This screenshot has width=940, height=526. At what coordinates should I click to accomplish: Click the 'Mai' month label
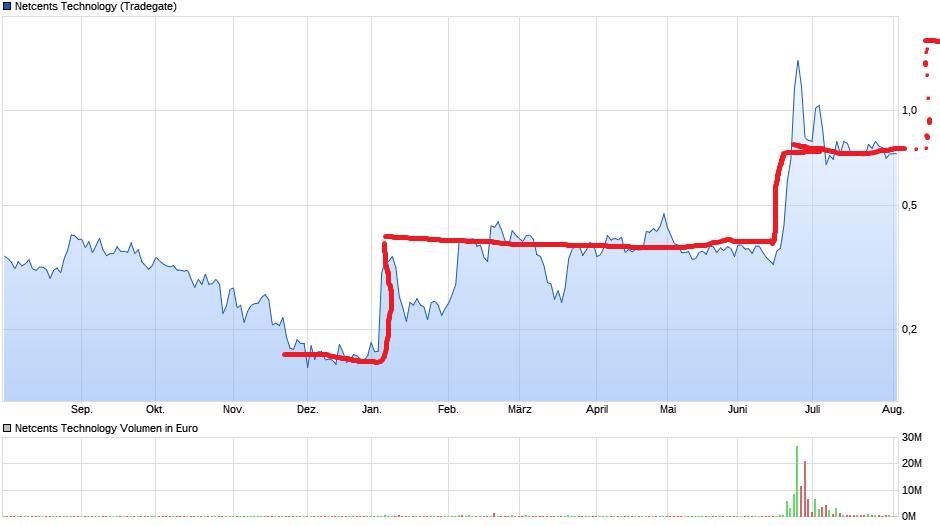tap(668, 410)
